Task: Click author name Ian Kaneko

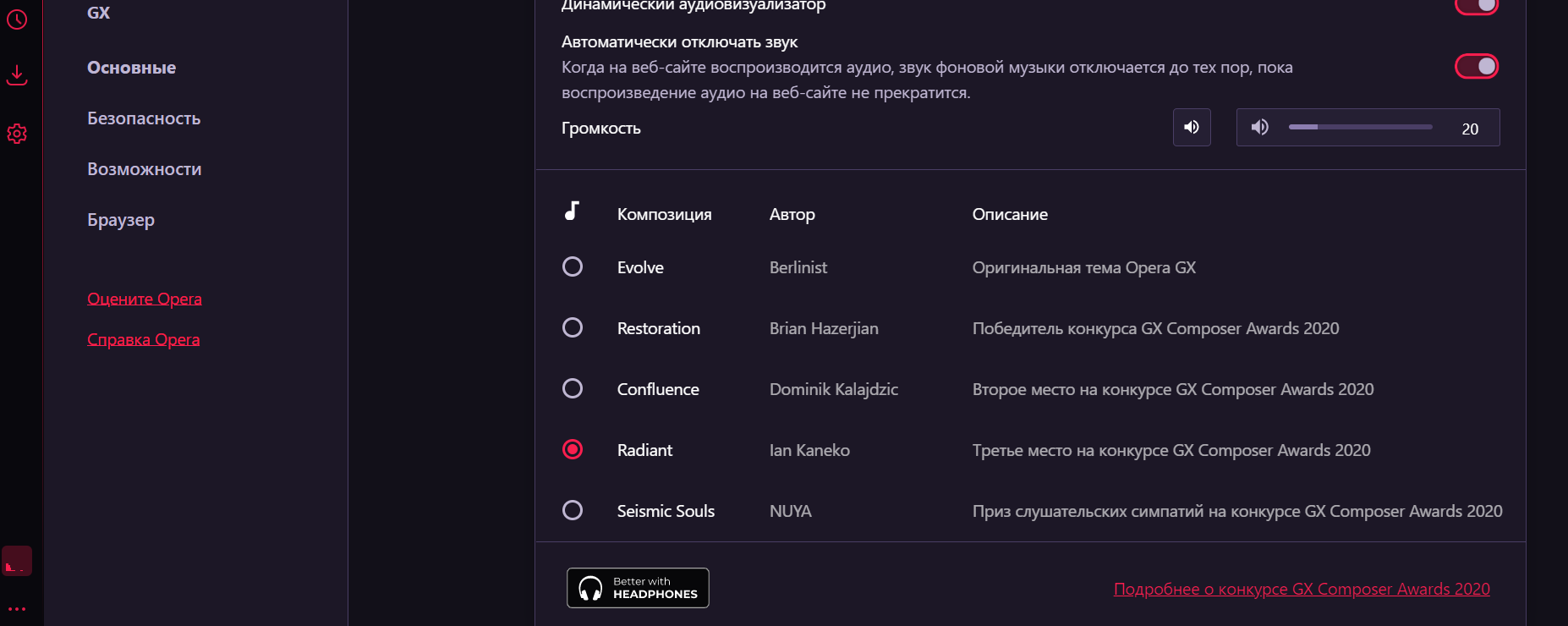Action: click(x=809, y=450)
